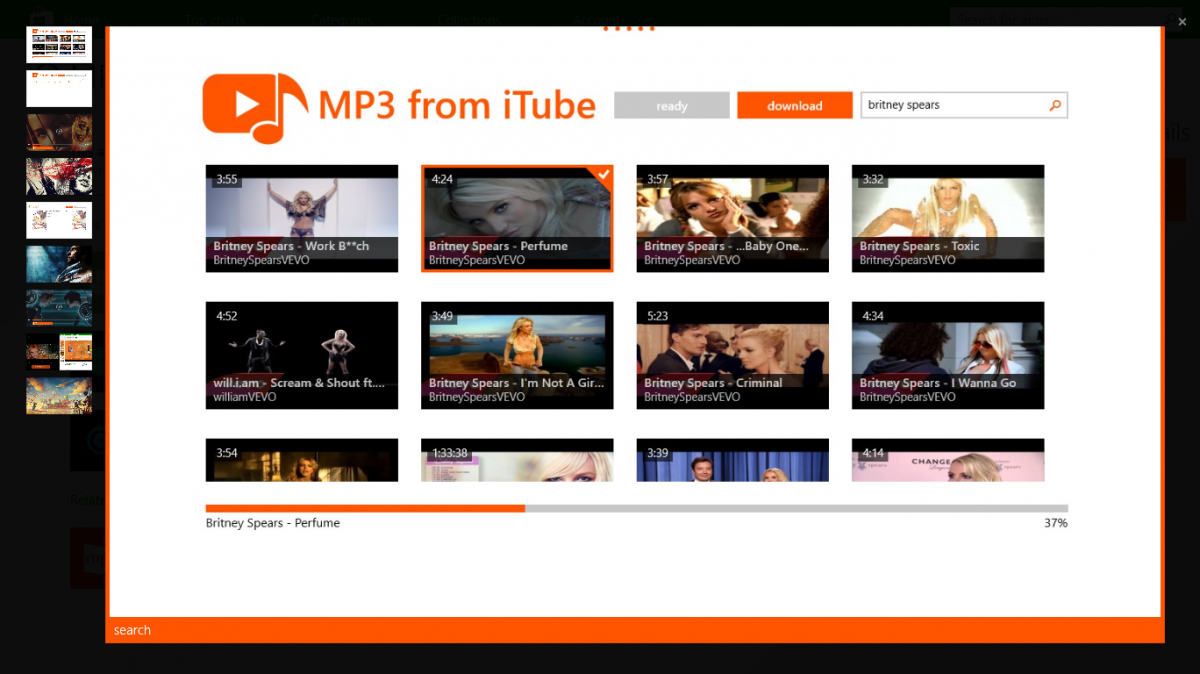Open the strip screenshot showing a video grid
The width and height of the screenshot is (1200, 674).
[x=59, y=44]
